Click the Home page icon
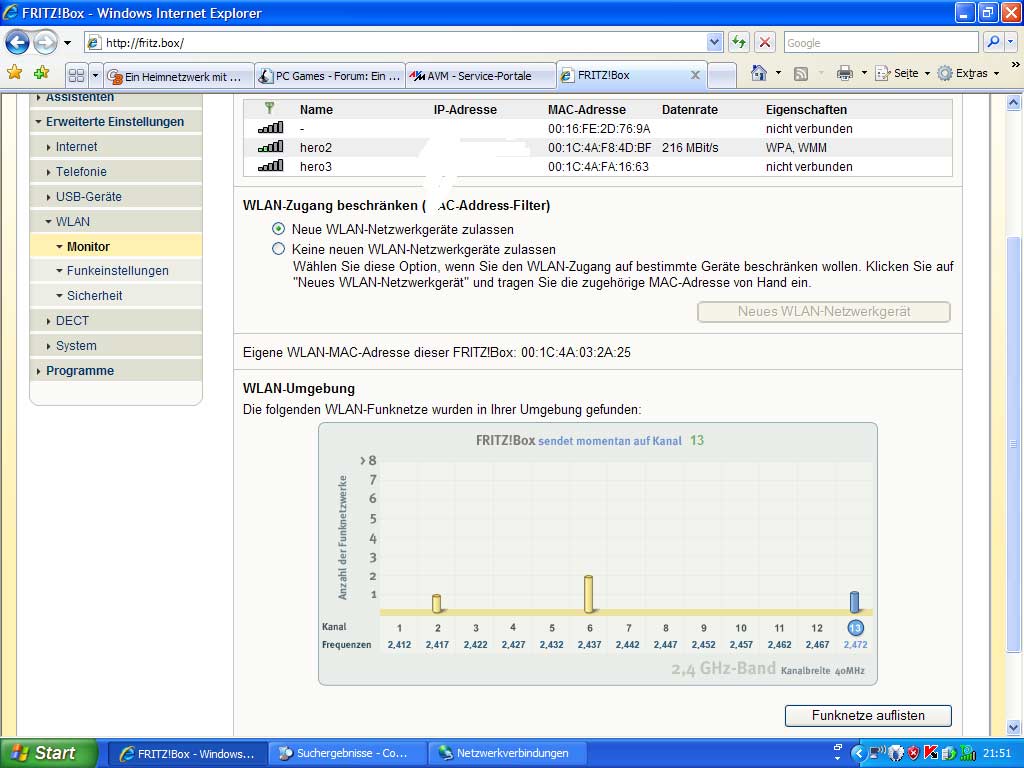 click(759, 73)
